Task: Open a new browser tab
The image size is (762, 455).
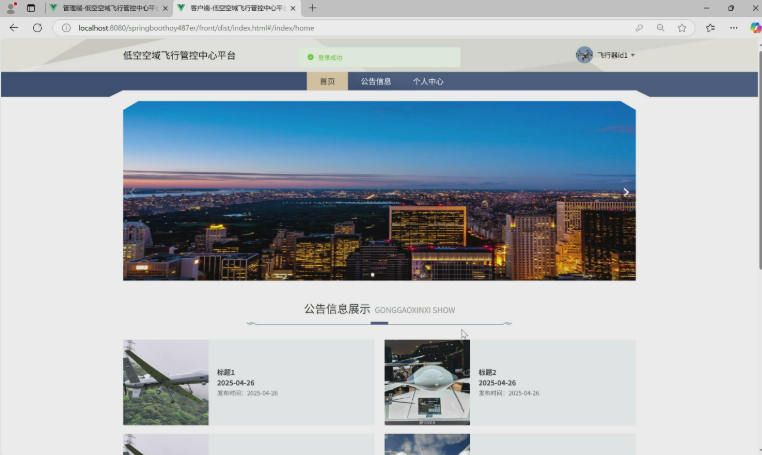Action: pos(312,8)
